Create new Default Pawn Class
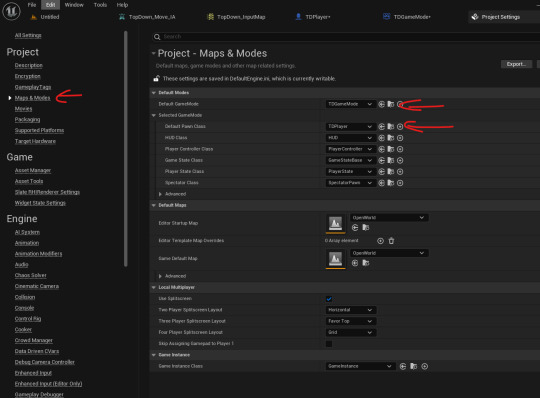The width and height of the screenshot is (540, 398). tap(400, 127)
